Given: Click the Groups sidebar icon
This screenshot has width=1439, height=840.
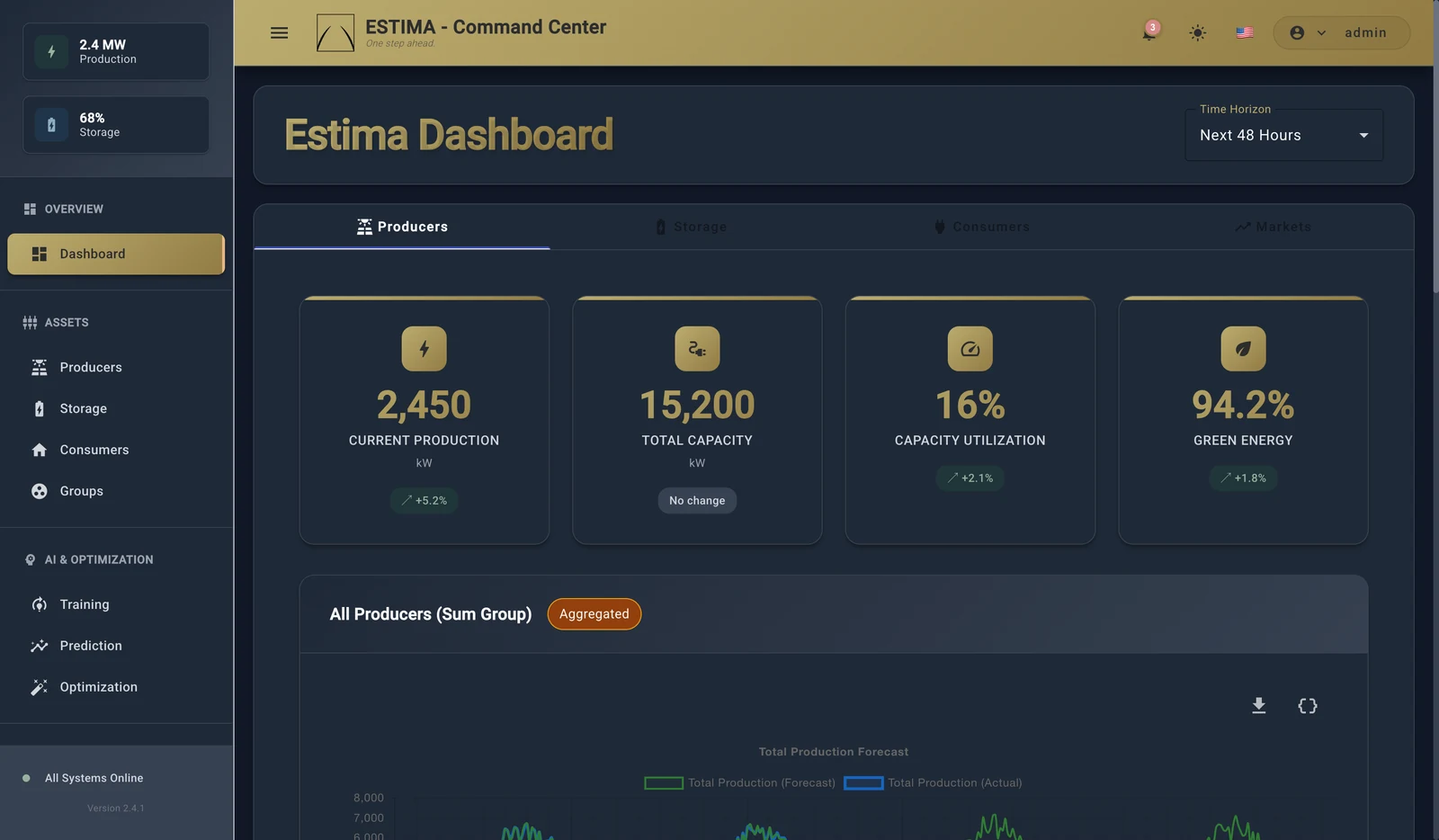Looking at the screenshot, I should [x=39, y=491].
